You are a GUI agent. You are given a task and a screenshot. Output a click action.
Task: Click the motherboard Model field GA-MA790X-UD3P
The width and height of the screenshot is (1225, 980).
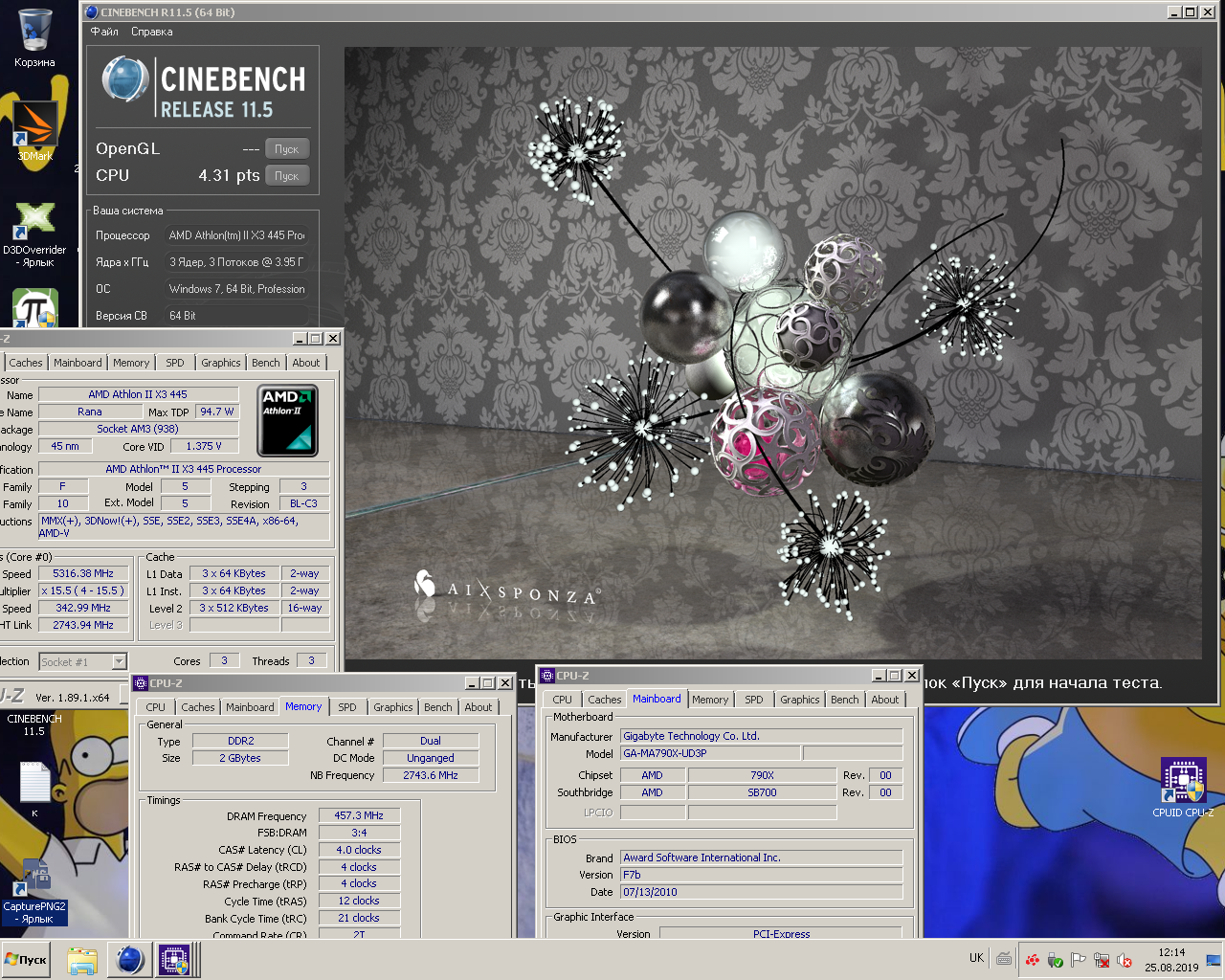pos(711,753)
